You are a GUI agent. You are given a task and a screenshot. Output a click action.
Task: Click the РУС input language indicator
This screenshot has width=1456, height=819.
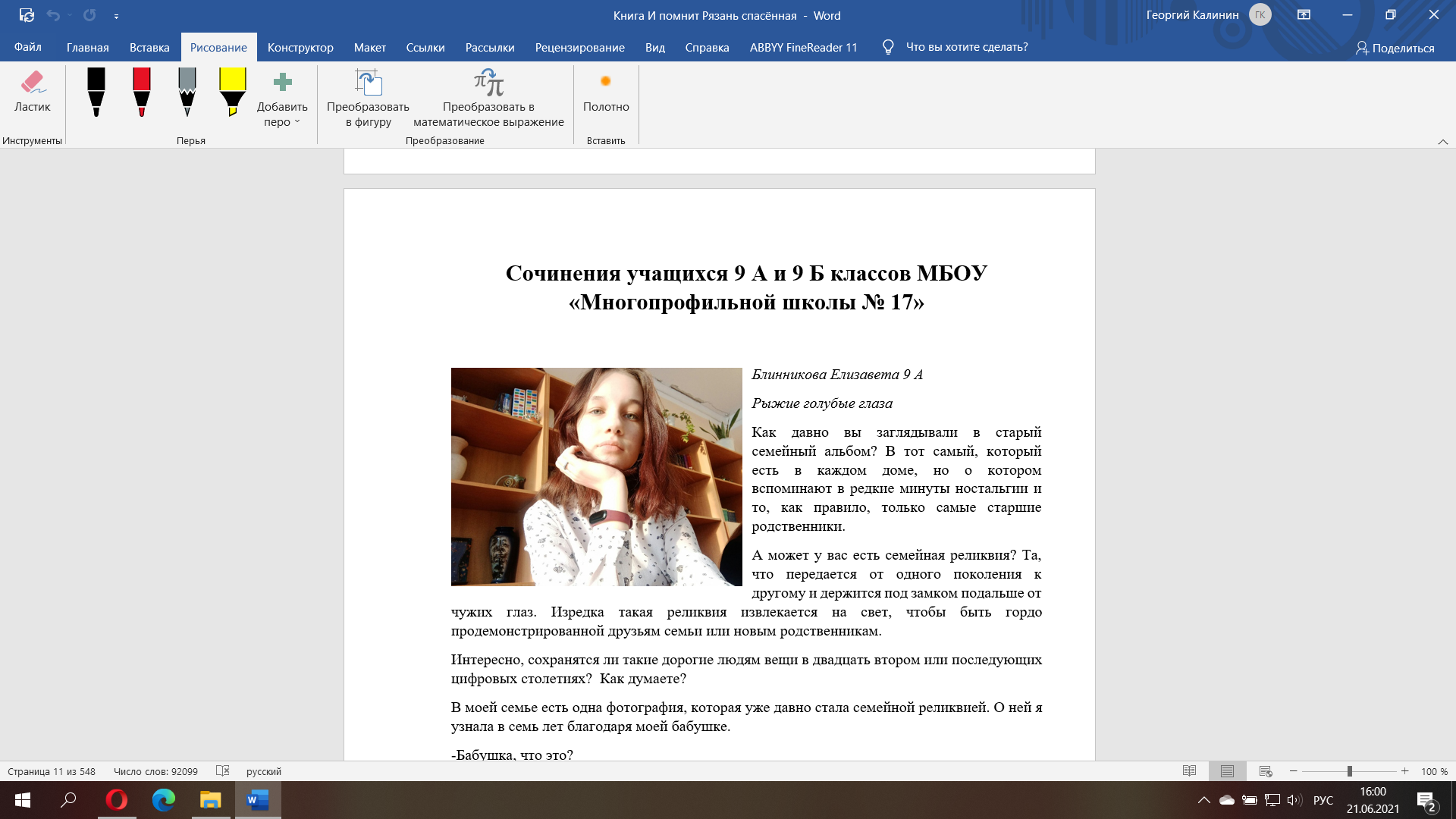(x=1323, y=800)
